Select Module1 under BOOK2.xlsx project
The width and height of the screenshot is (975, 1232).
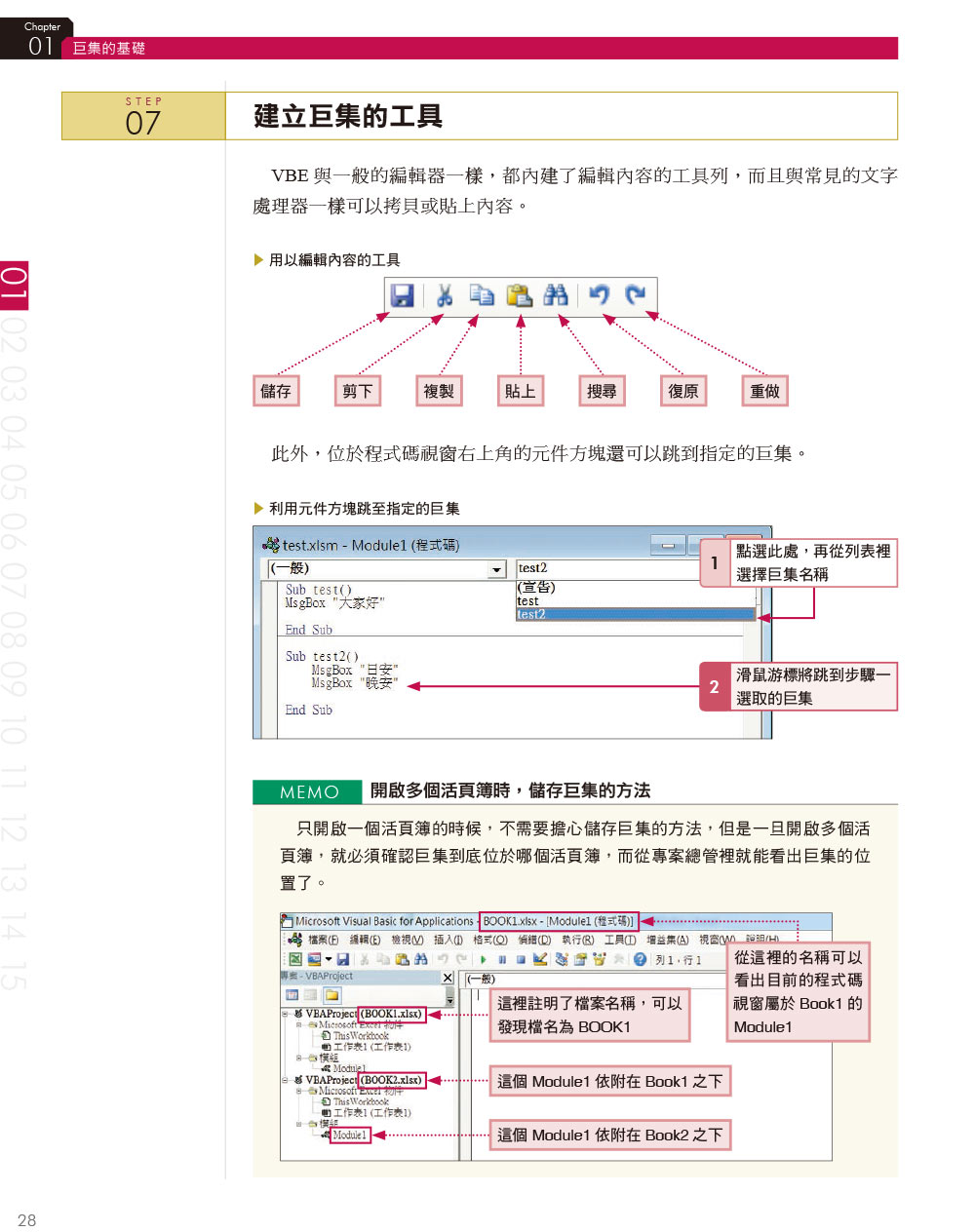349,1136
